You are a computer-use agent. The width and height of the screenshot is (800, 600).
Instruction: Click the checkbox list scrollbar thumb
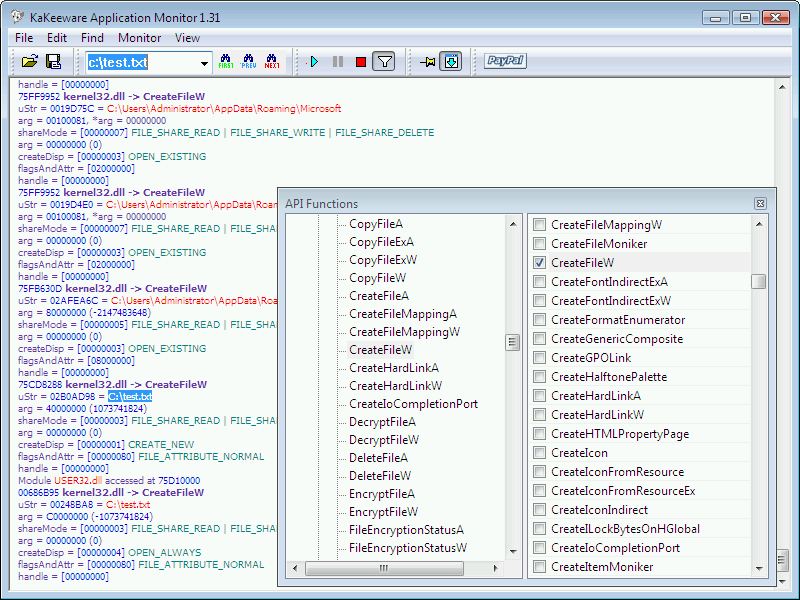click(759, 281)
